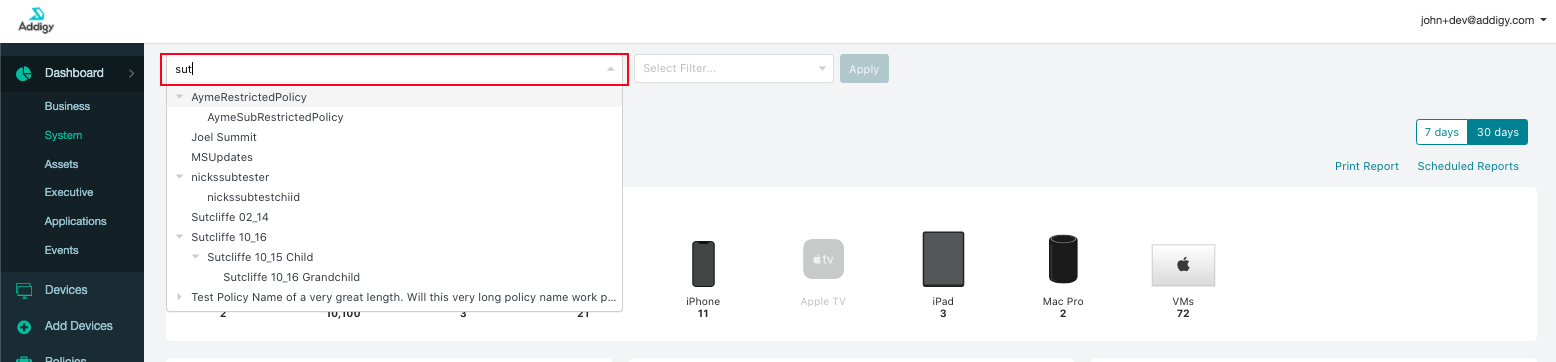Select the VMs device icon
1556x362 pixels.
(1183, 265)
